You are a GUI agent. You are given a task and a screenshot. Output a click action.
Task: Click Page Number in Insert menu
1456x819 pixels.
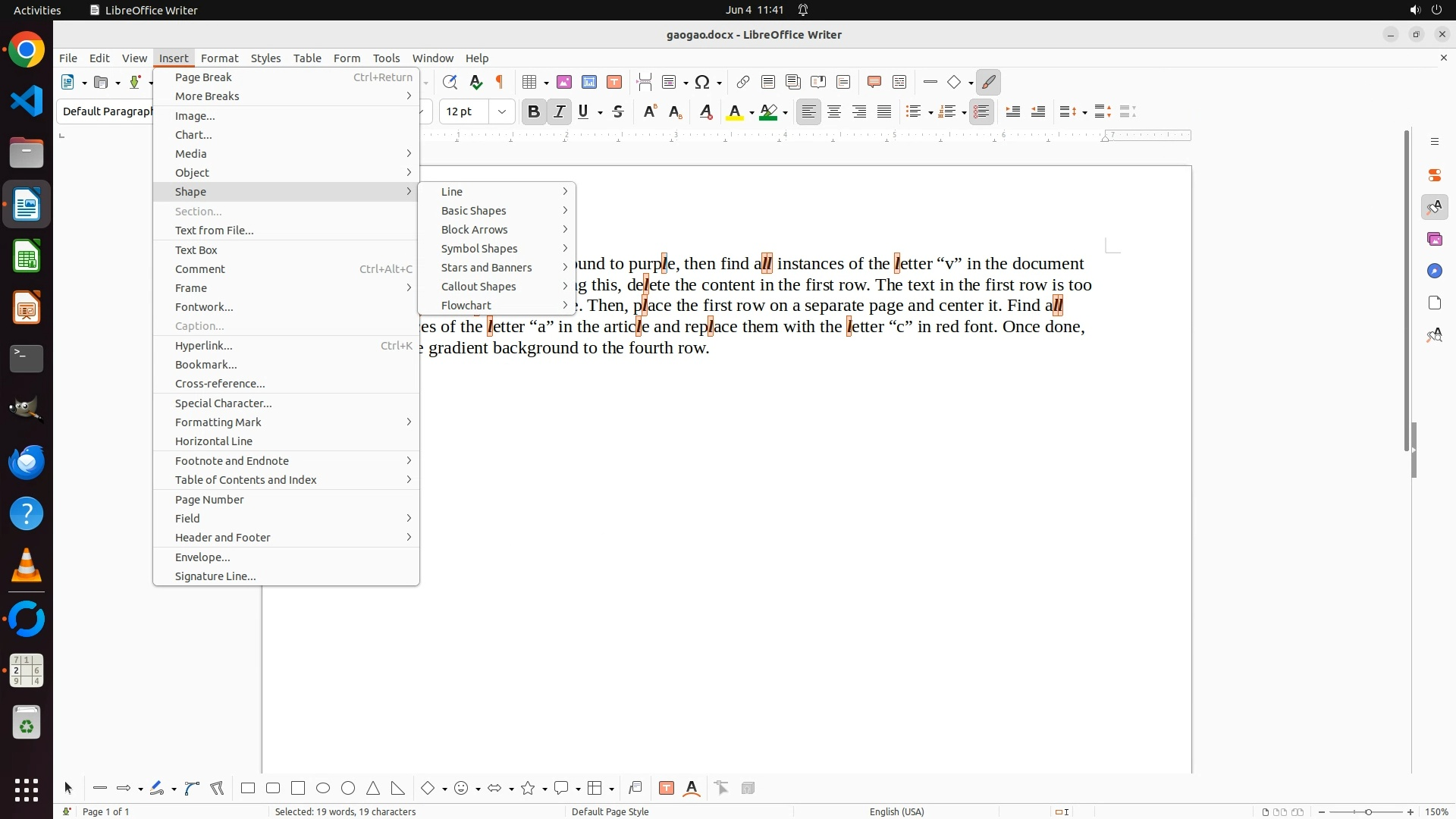tap(209, 500)
